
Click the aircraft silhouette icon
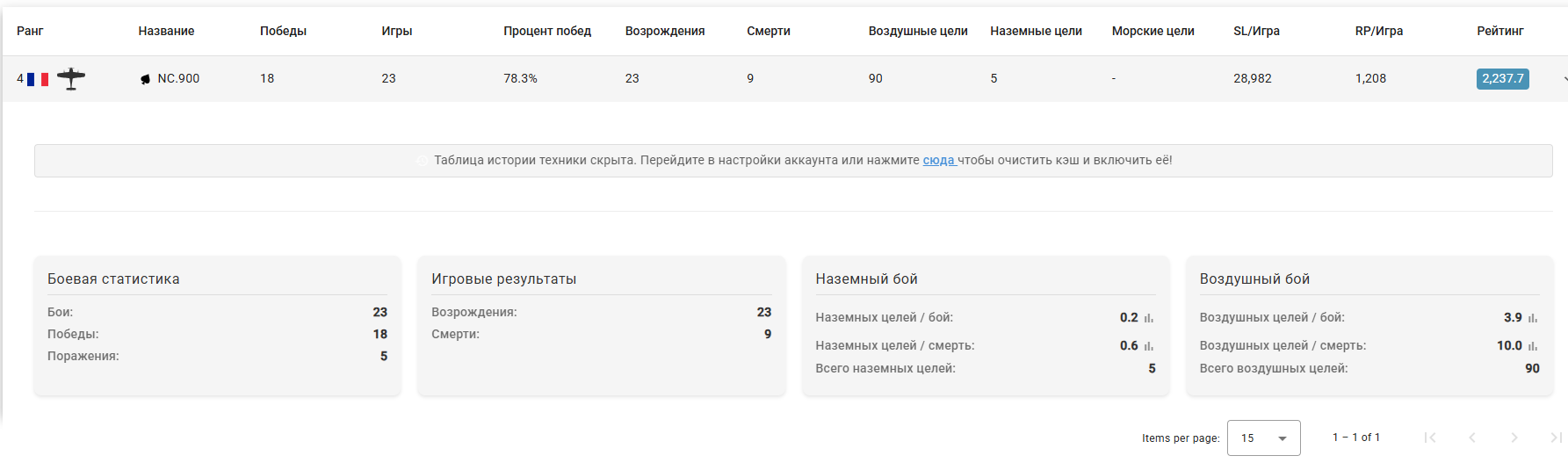point(71,79)
